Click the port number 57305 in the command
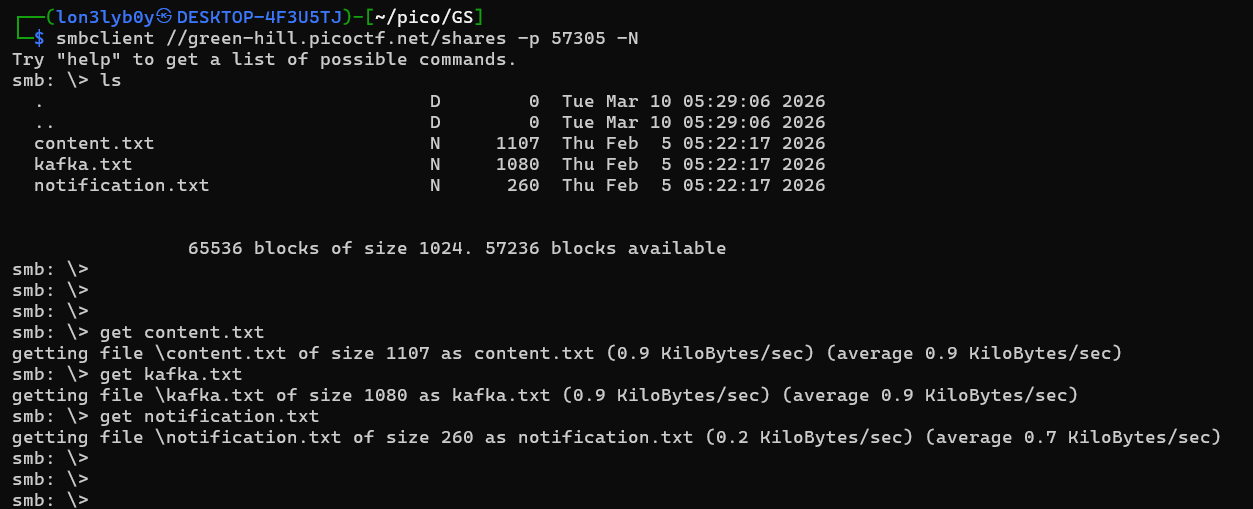This screenshot has height=509, width=1253. click(578, 38)
